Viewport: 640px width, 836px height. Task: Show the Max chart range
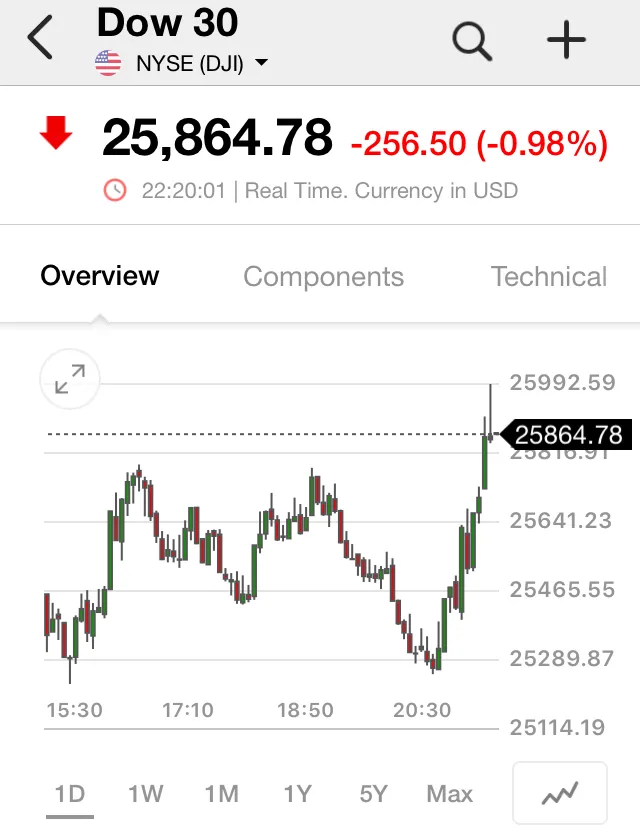tap(450, 794)
